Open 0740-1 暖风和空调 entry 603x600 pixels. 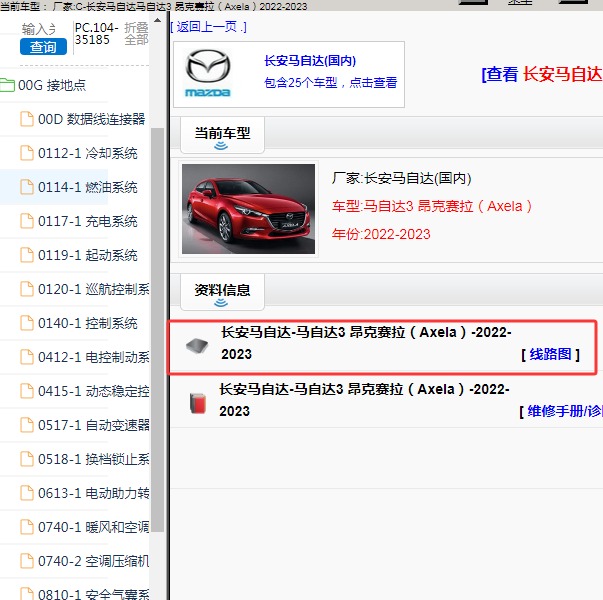(93, 527)
